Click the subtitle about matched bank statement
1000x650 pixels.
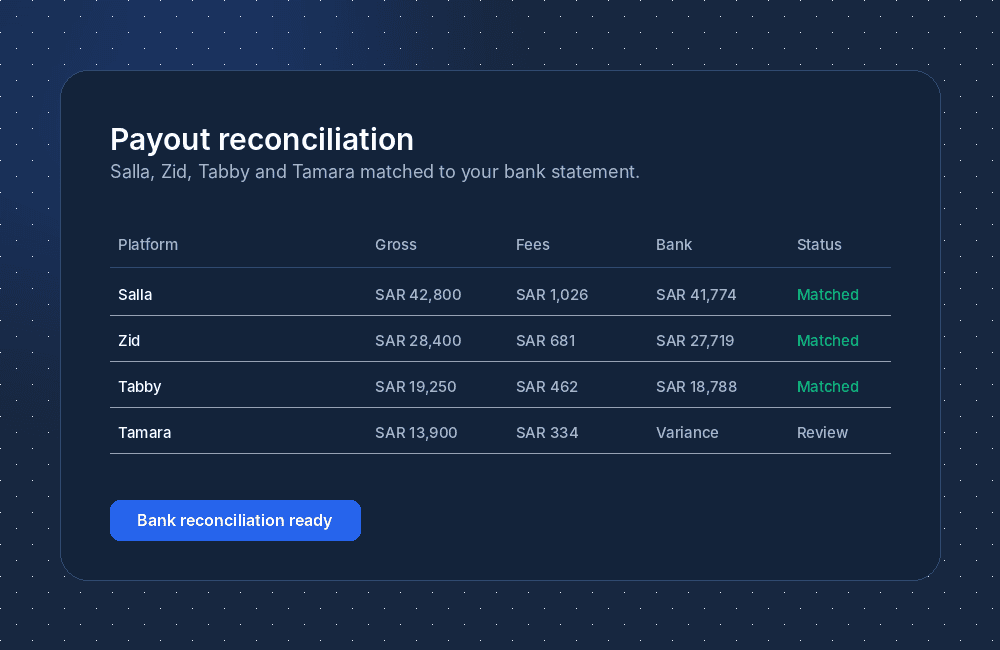[375, 172]
